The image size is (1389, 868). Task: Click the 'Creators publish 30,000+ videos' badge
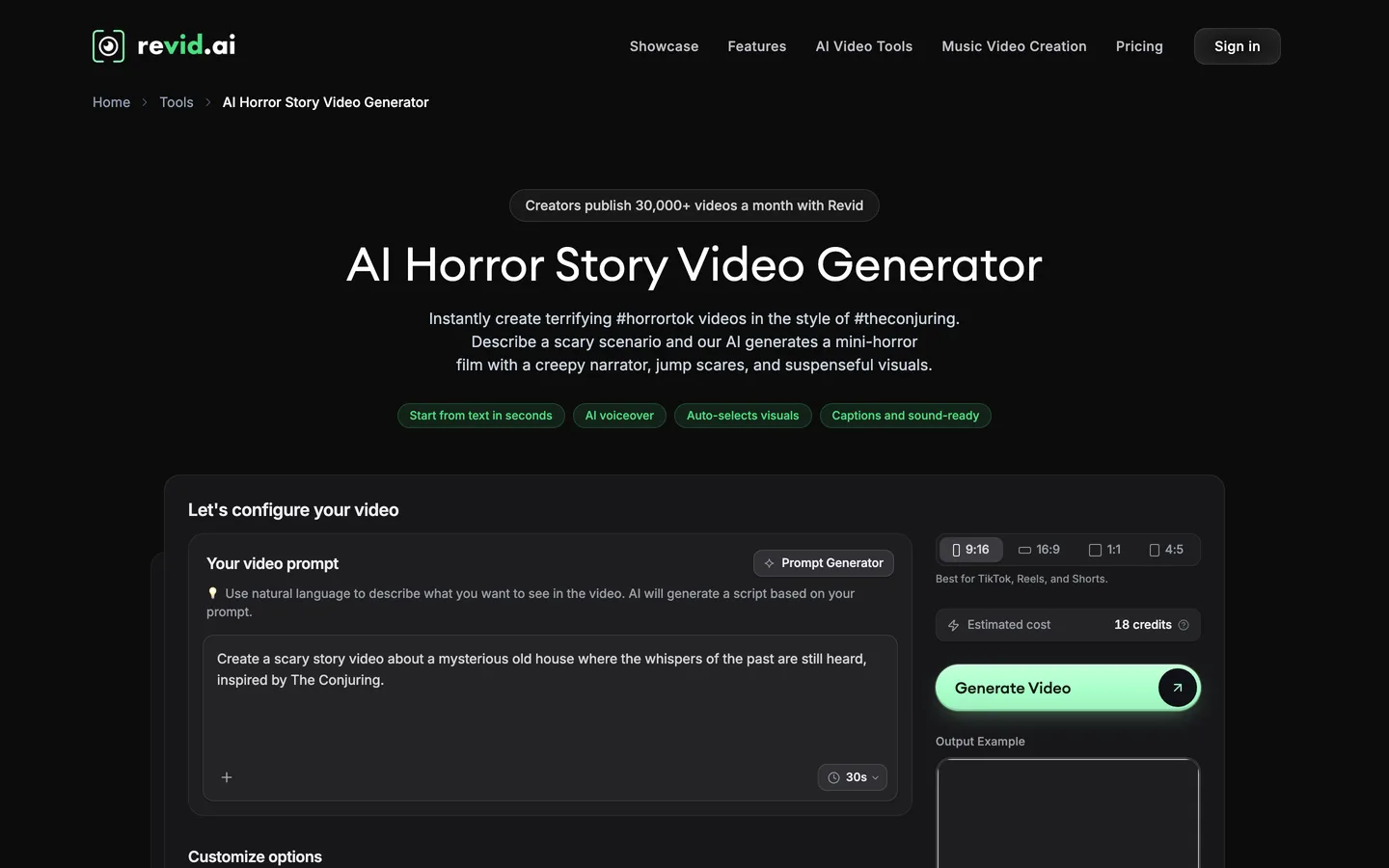pyautogui.click(x=694, y=205)
